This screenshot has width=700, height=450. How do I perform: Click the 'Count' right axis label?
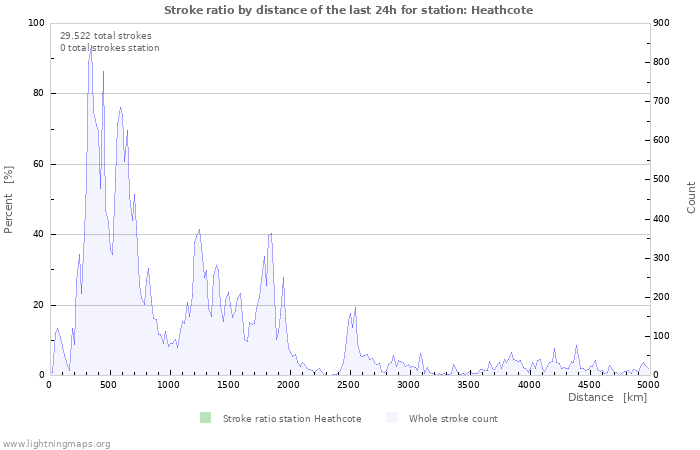pos(691,197)
